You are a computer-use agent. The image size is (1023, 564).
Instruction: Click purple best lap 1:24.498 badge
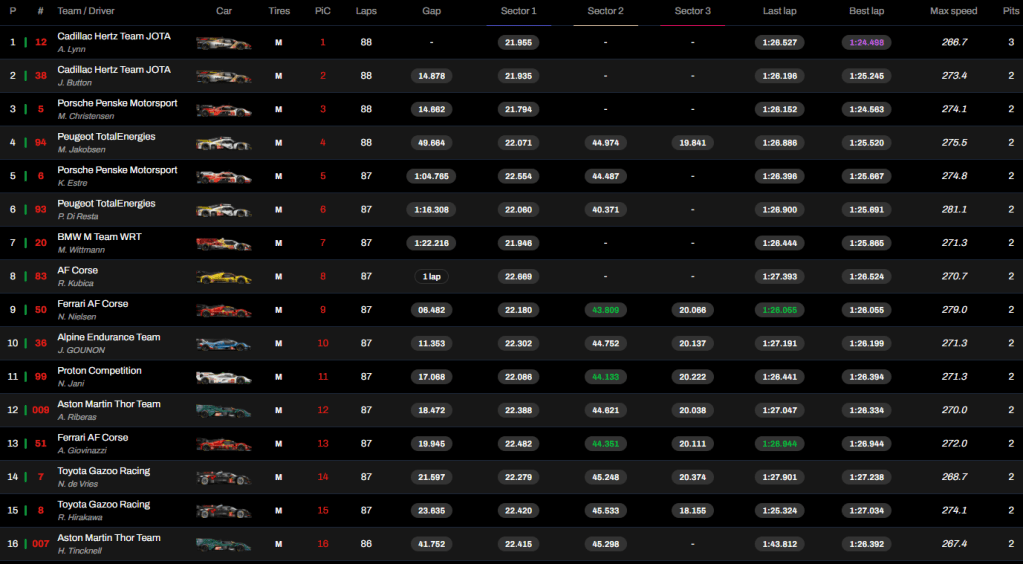click(866, 42)
